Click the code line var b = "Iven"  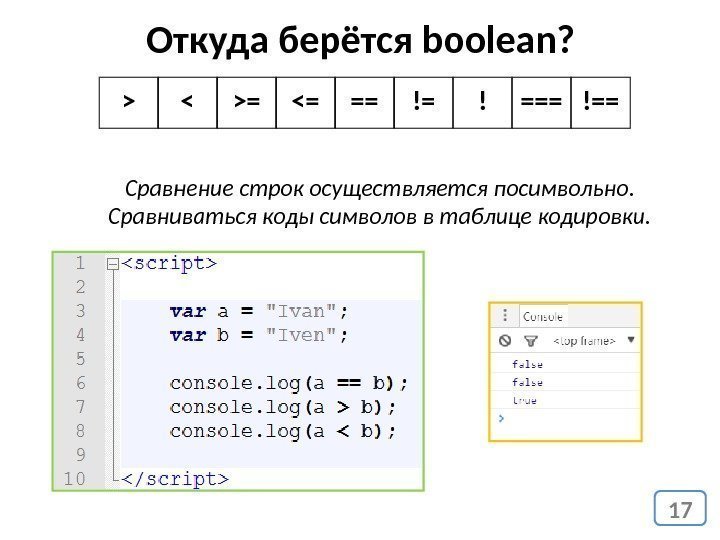coord(259,335)
